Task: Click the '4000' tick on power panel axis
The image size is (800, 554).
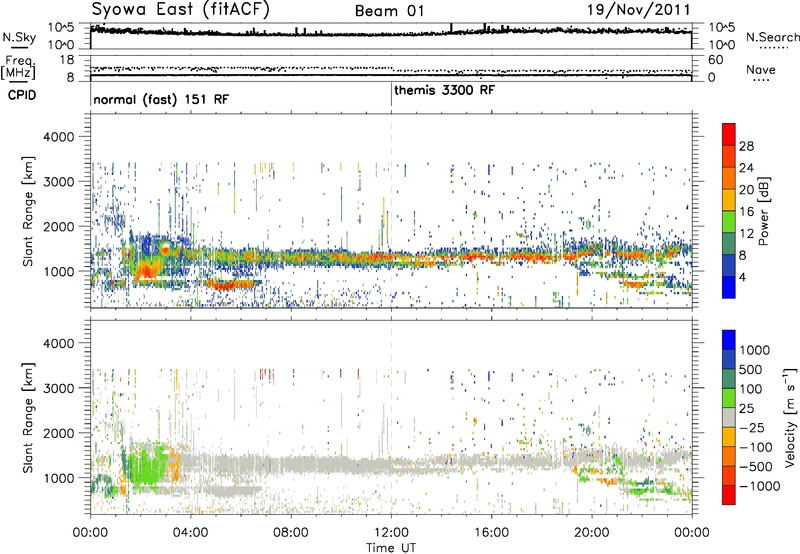Action: coord(59,137)
